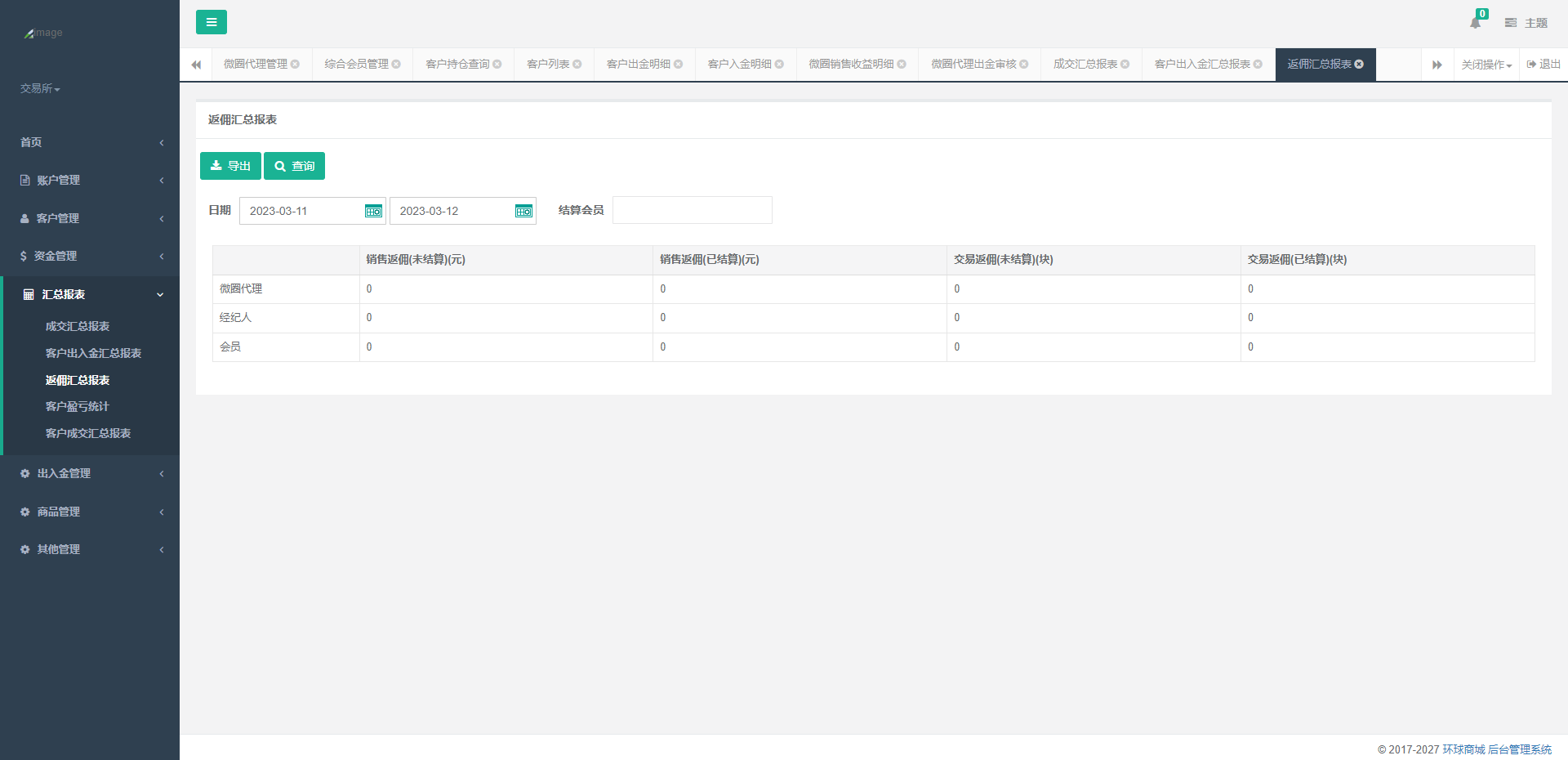Close the 客户列表 tab
Image resolution: width=1568 pixels, height=760 pixels.
(x=577, y=65)
